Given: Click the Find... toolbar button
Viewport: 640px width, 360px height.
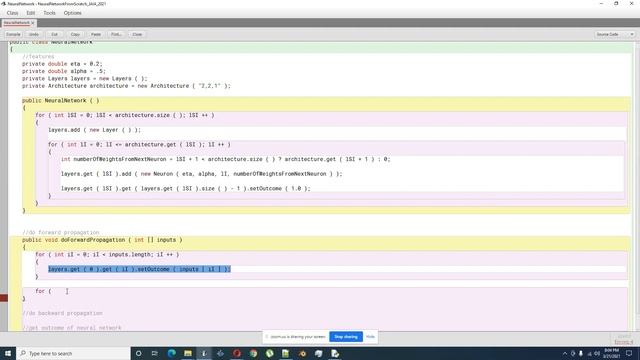Looking at the screenshot, I should pos(116,34).
